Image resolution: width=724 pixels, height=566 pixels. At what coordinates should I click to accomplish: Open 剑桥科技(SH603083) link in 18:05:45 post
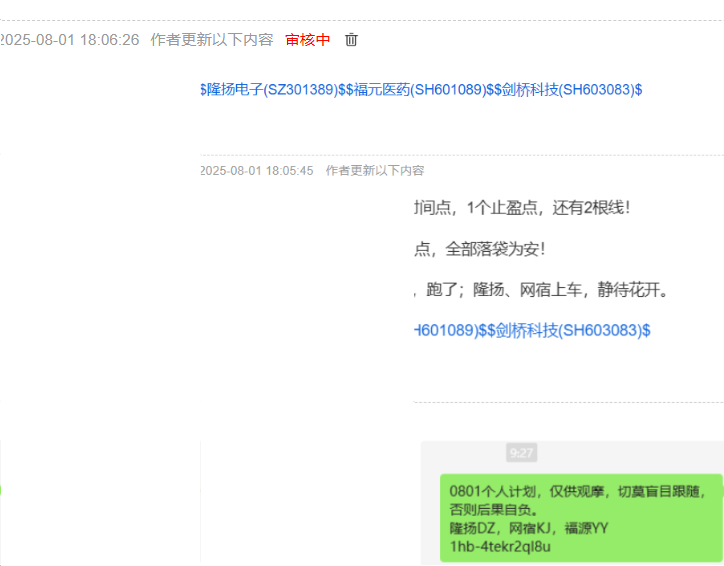569,331
